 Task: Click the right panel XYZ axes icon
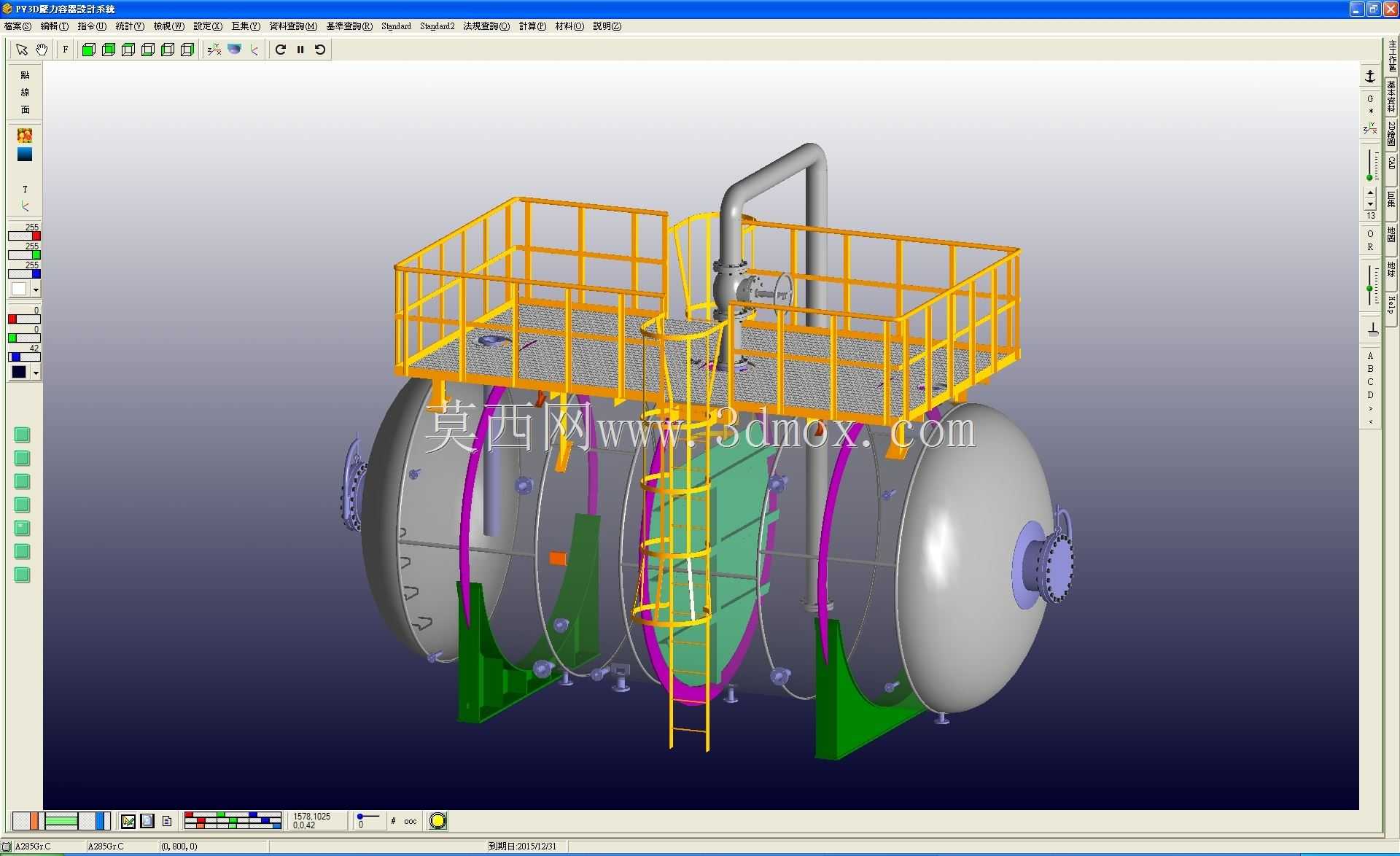pos(1370,129)
